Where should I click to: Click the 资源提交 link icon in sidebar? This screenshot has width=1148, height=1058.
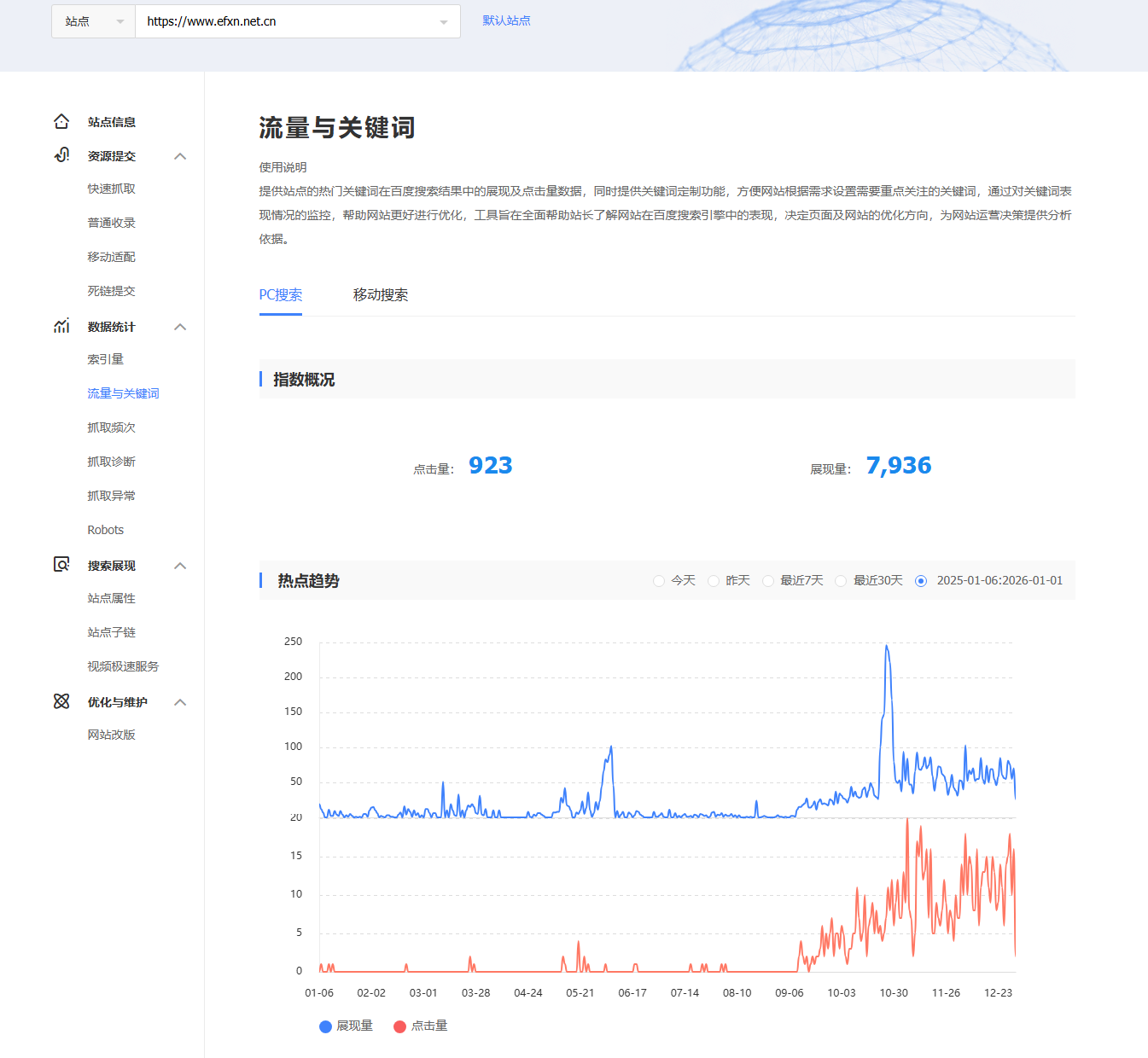click(x=61, y=155)
